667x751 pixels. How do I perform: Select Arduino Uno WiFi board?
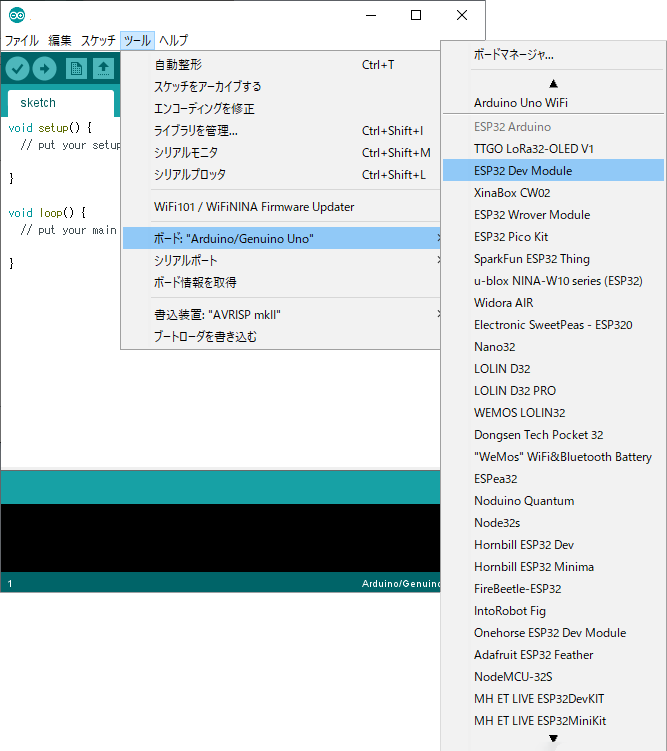coord(553,103)
